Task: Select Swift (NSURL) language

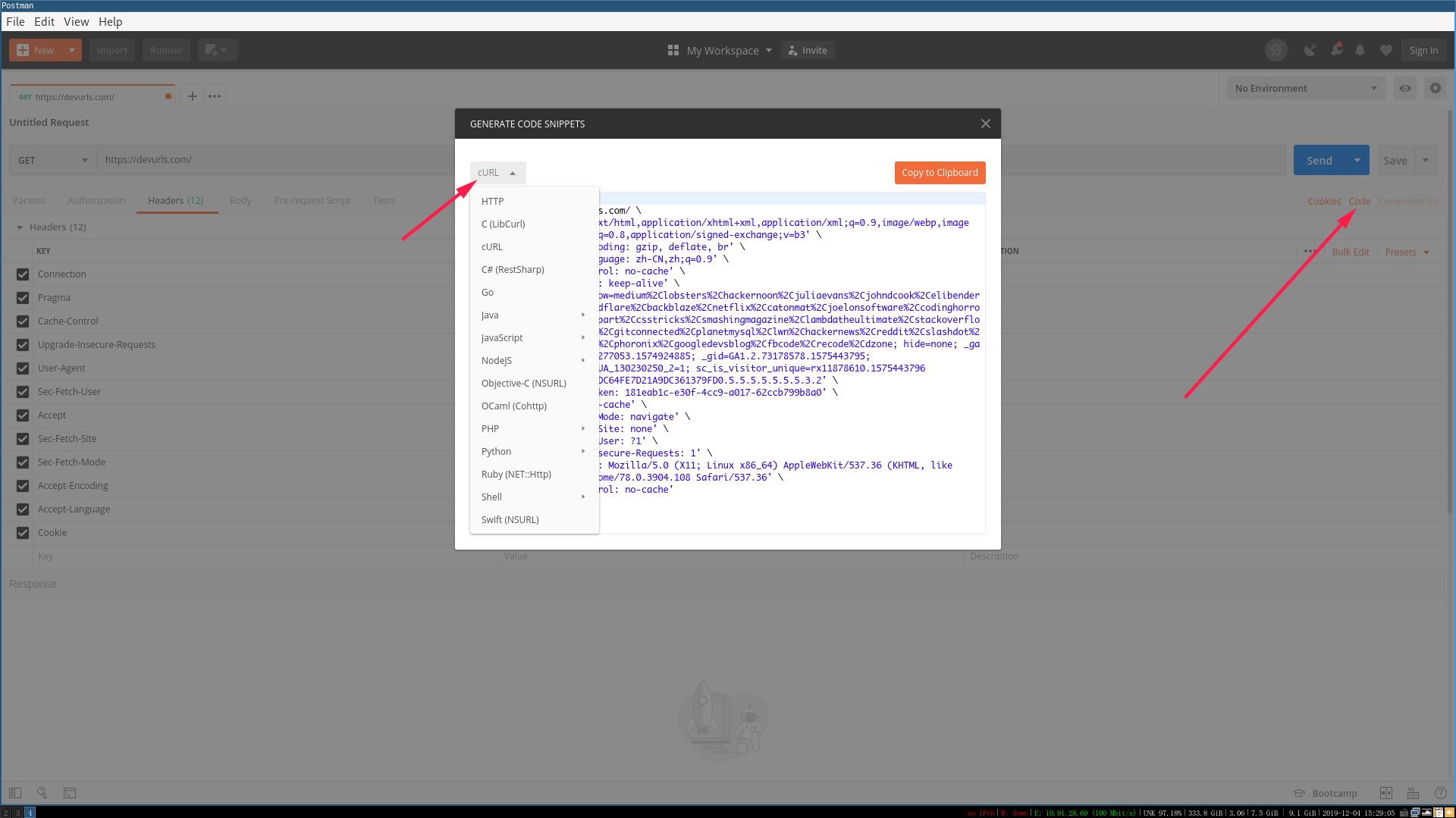Action: 535,519
